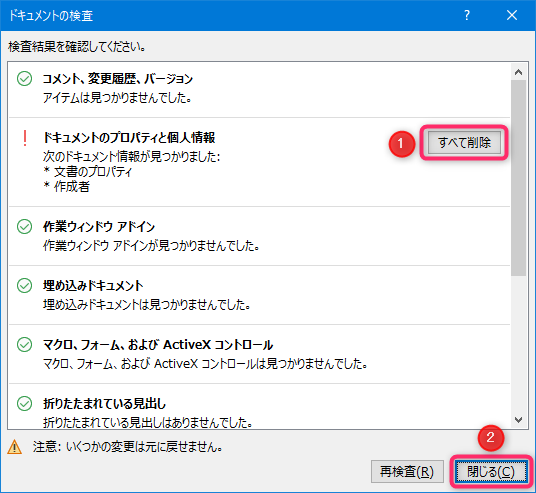Click the scroll up arrow in results list
Viewport: 536px width, 493px height.
pos(519,72)
